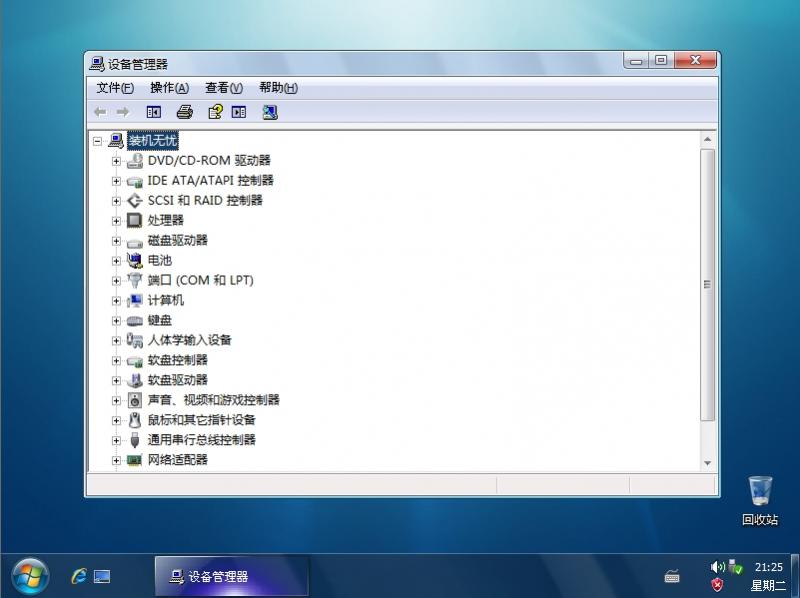Click the back arrow toolbar button
Image resolution: width=800 pixels, height=598 pixels.
pos(100,112)
